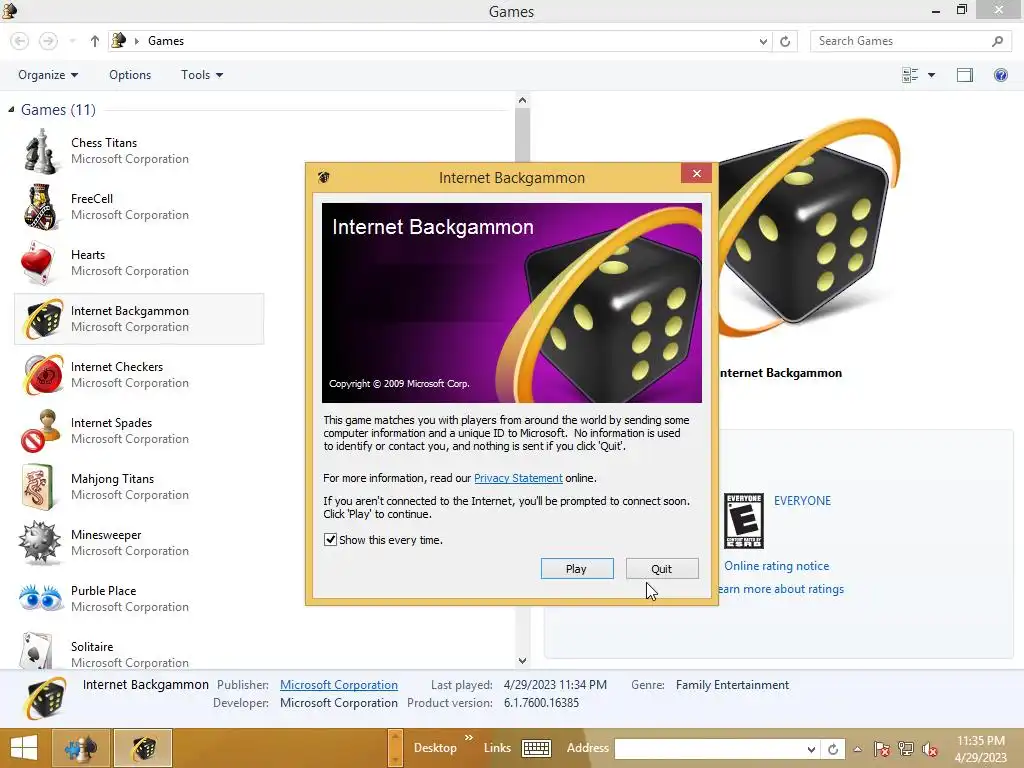Click the 'Family Entertainment' genre value

click(732, 685)
